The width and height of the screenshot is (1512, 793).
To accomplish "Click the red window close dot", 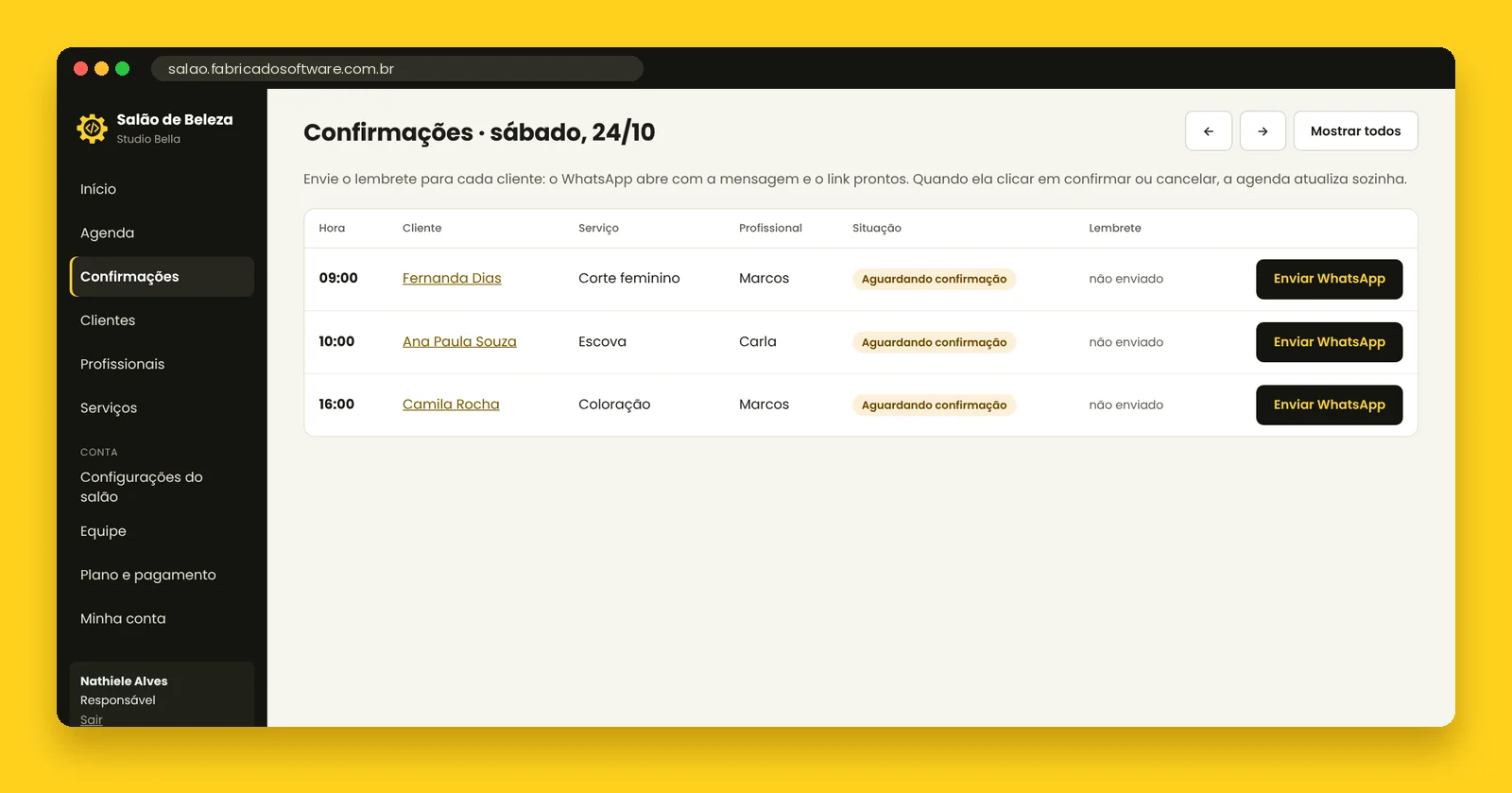I will [x=81, y=69].
